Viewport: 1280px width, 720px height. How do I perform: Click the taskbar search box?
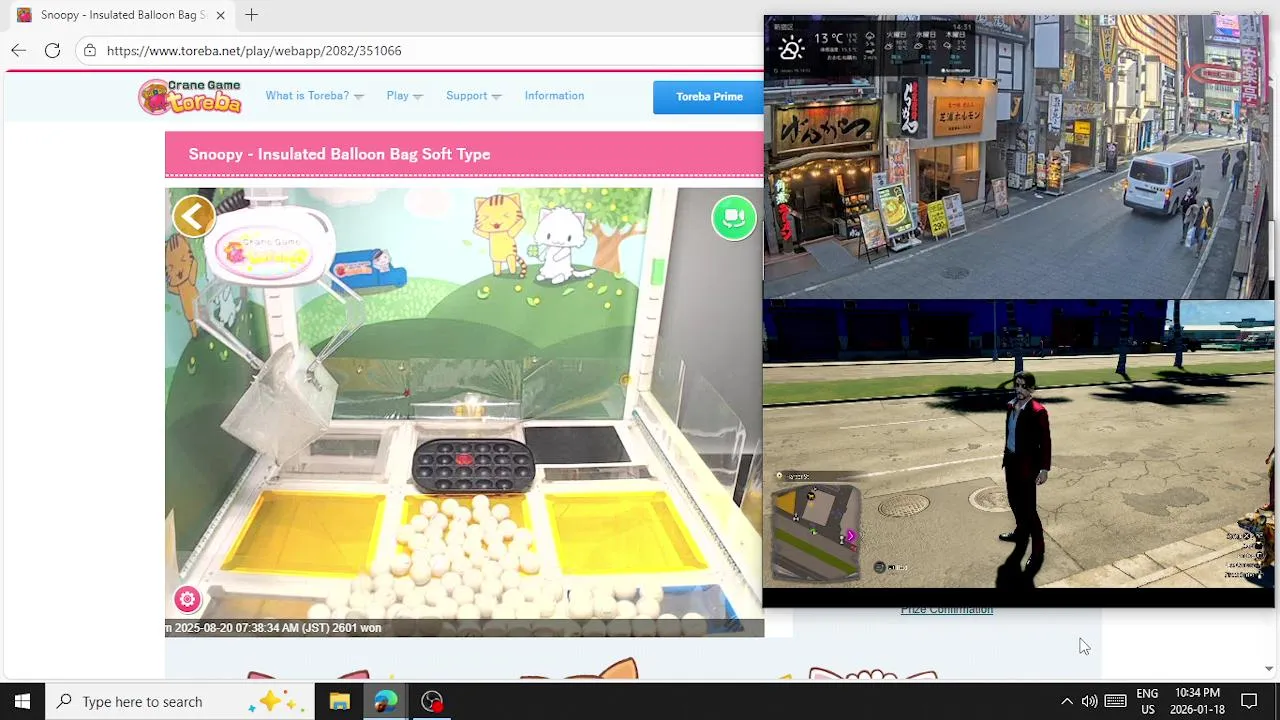pyautogui.click(x=179, y=701)
